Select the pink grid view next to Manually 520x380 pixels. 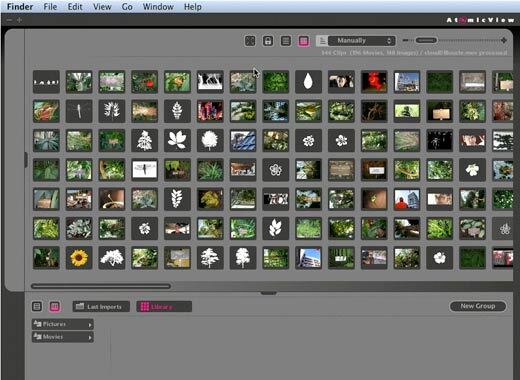point(304,41)
